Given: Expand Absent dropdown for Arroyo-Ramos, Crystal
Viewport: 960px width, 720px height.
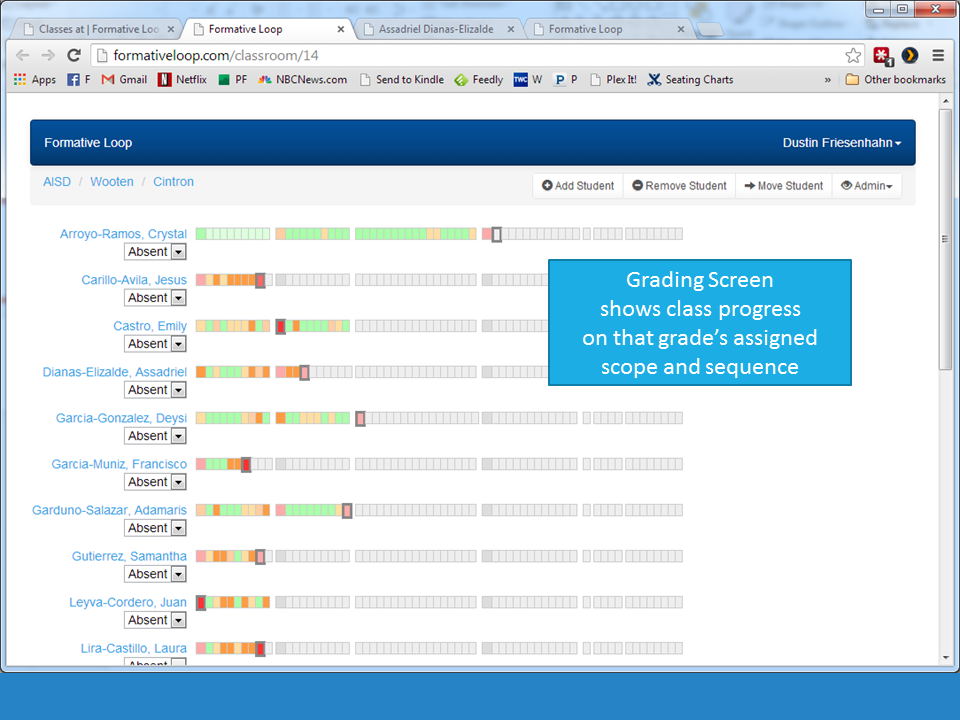Looking at the screenshot, I should 178,252.
